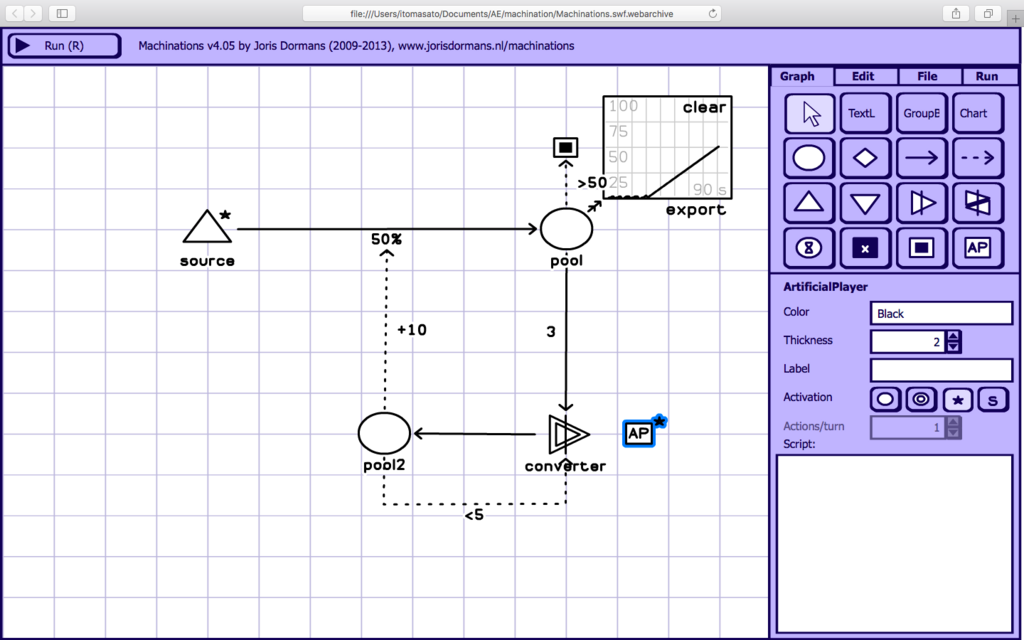Open the Run tab
Viewport: 1024px width, 640px height.
pyautogui.click(x=989, y=76)
